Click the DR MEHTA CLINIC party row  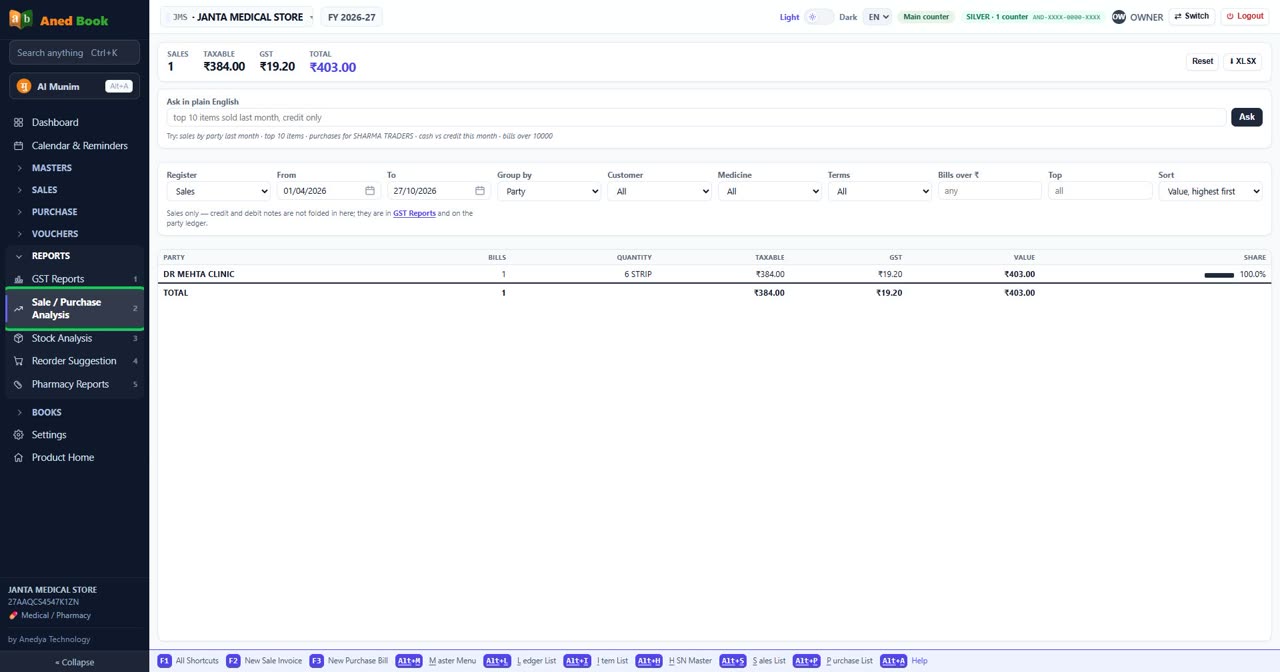click(x=714, y=274)
